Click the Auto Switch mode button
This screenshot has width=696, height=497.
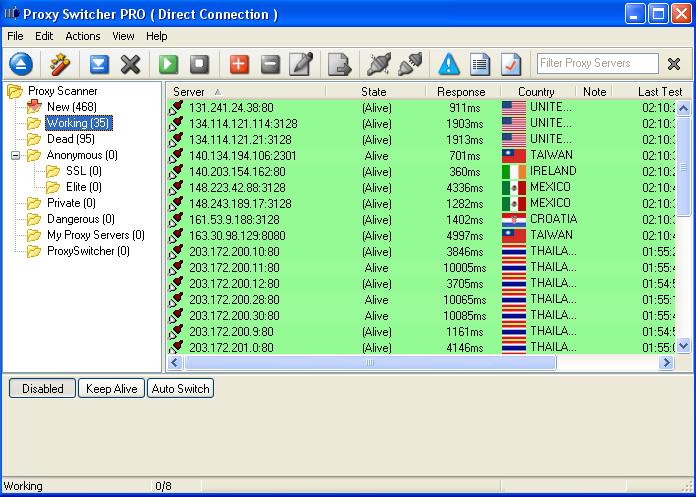[x=180, y=389]
